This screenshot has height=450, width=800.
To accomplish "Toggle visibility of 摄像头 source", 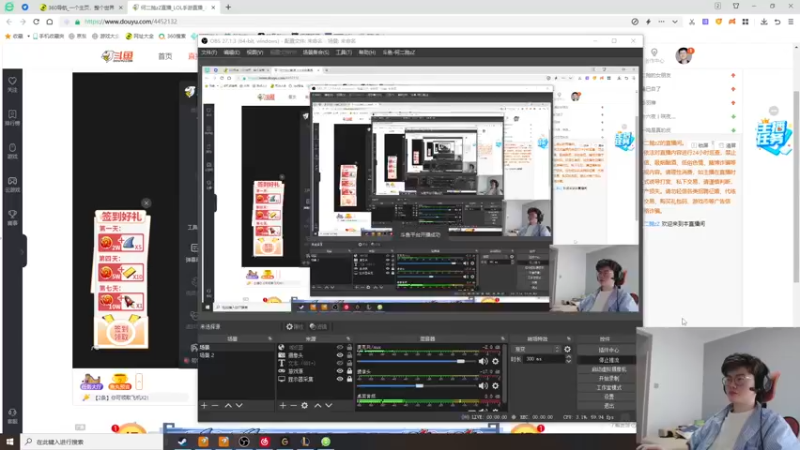I will pyautogui.click(x=340, y=355).
